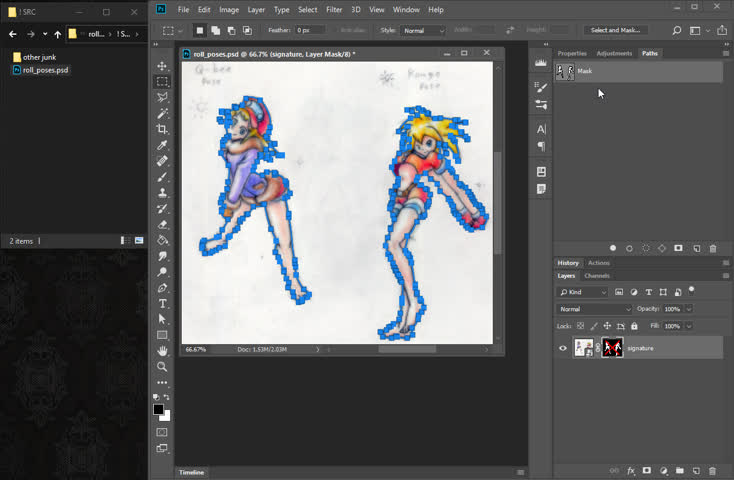Click the signature layer mask thumbnail
Viewport: 734px width, 480px height.
point(612,348)
